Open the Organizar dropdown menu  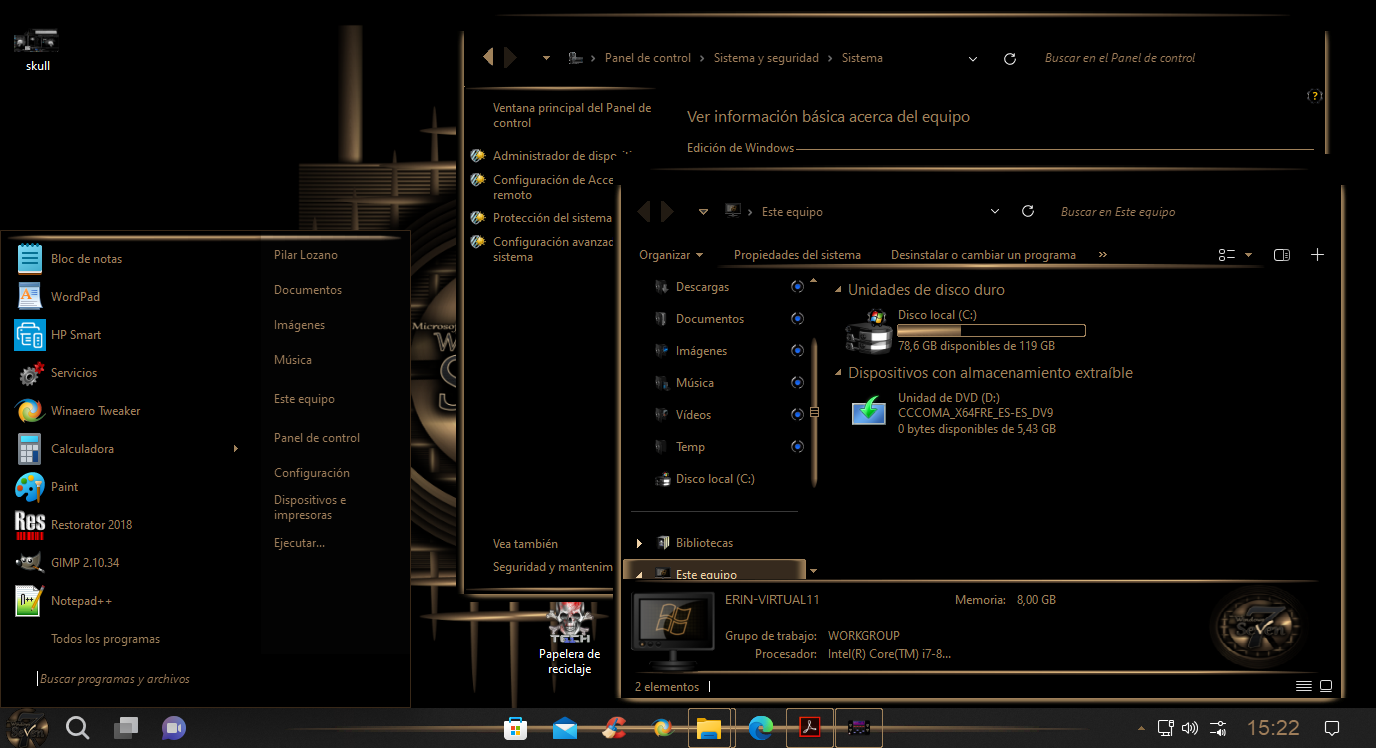pyautogui.click(x=671, y=254)
